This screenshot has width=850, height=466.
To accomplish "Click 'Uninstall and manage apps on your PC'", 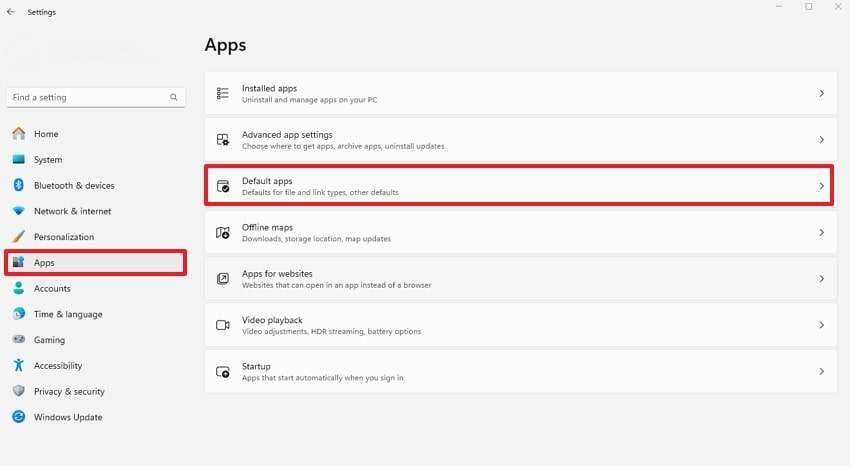I will (x=310, y=100).
